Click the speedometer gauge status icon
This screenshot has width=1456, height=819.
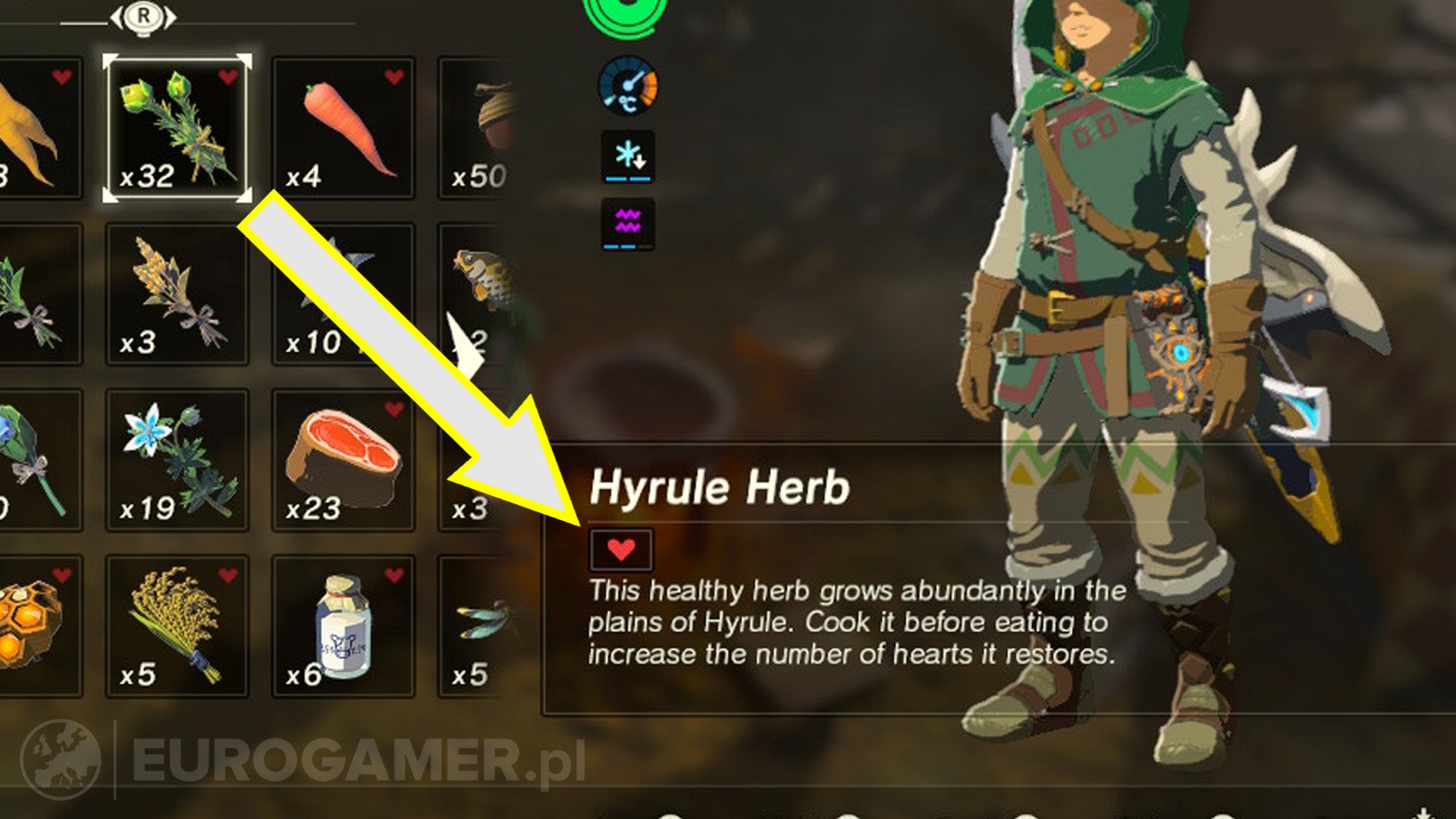pyautogui.click(x=628, y=85)
